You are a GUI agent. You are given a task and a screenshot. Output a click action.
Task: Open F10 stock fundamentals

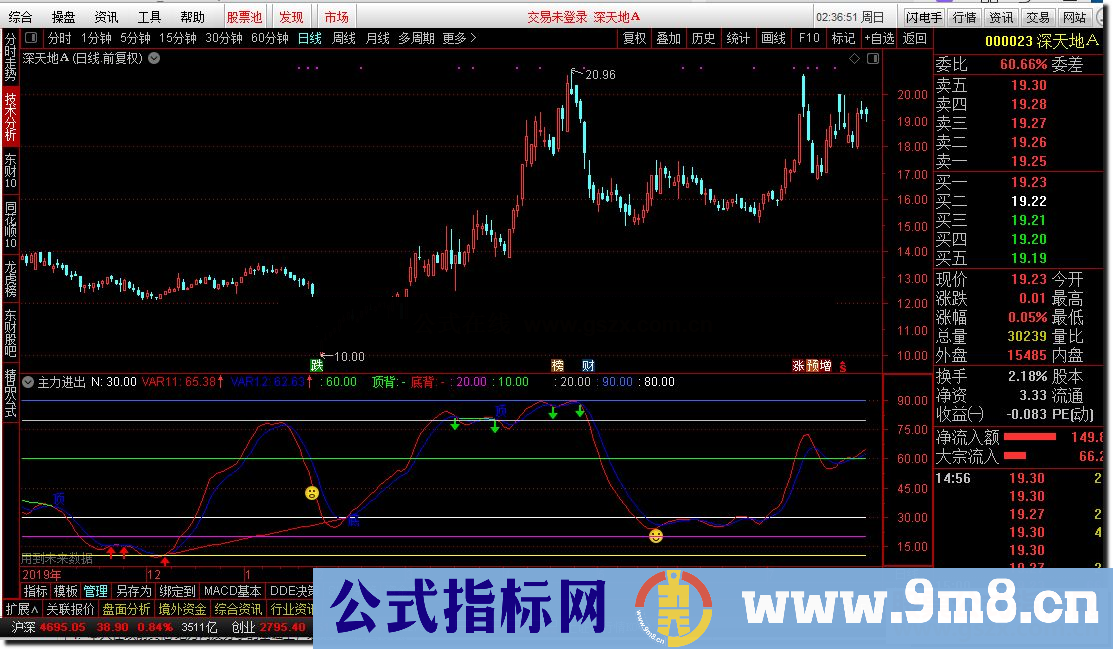pos(806,38)
